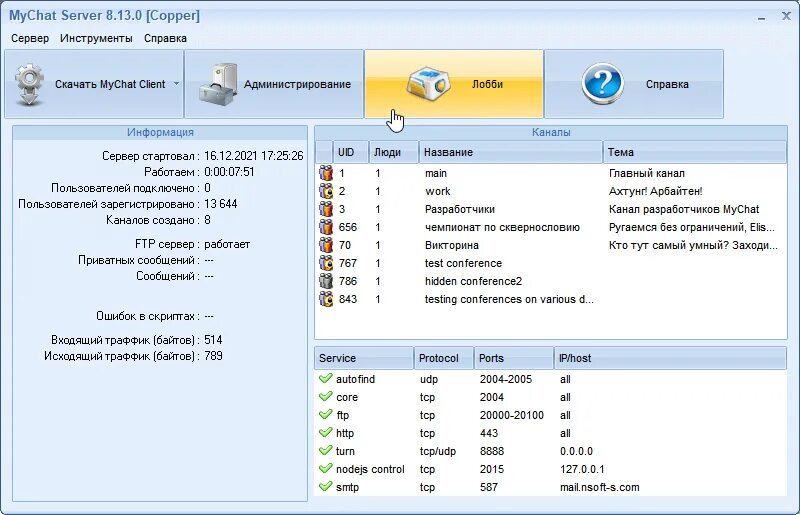Minimize the MyChat Server window
The width and height of the screenshot is (800, 515).
click(x=761, y=16)
